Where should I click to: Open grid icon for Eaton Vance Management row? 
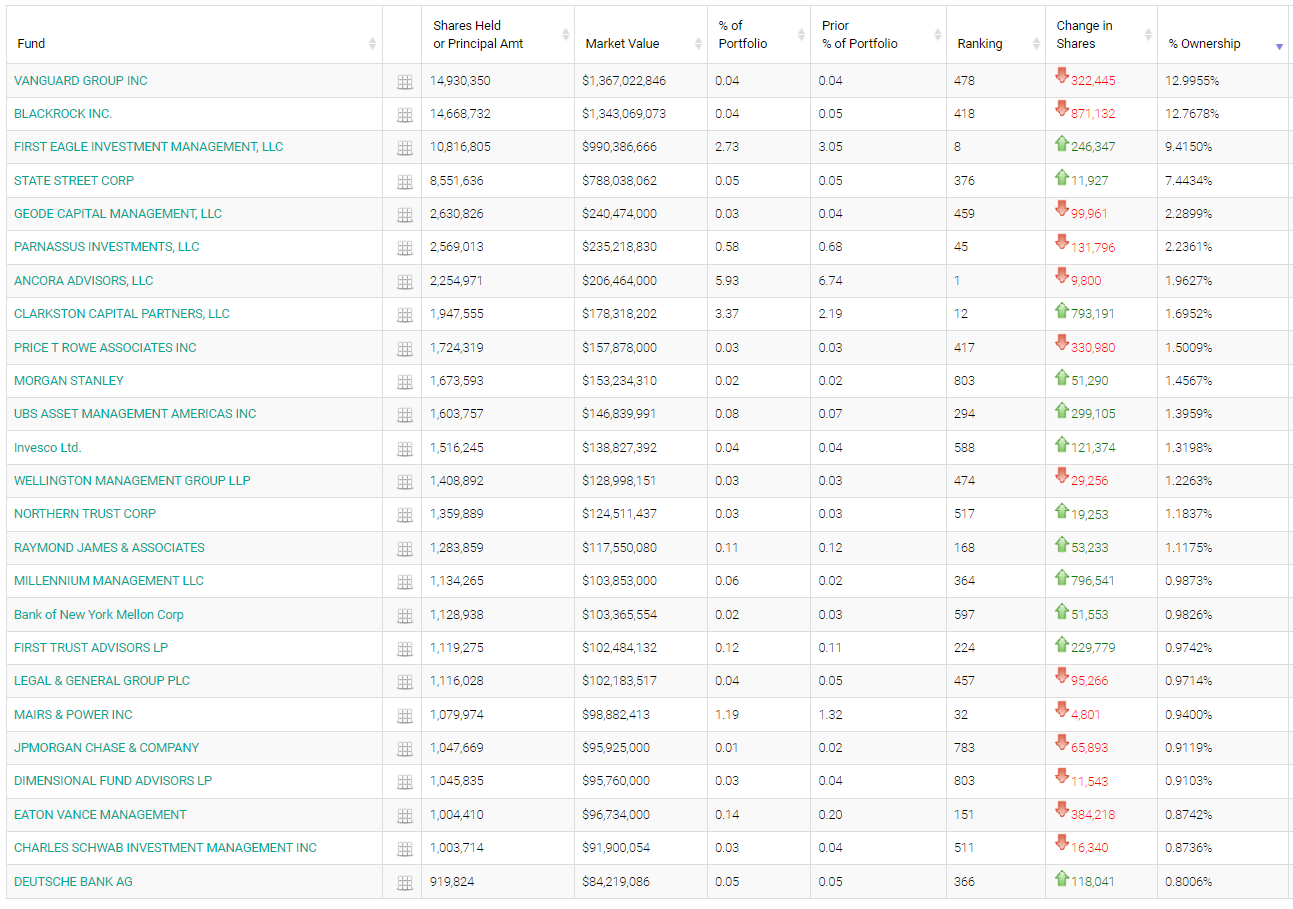405,816
